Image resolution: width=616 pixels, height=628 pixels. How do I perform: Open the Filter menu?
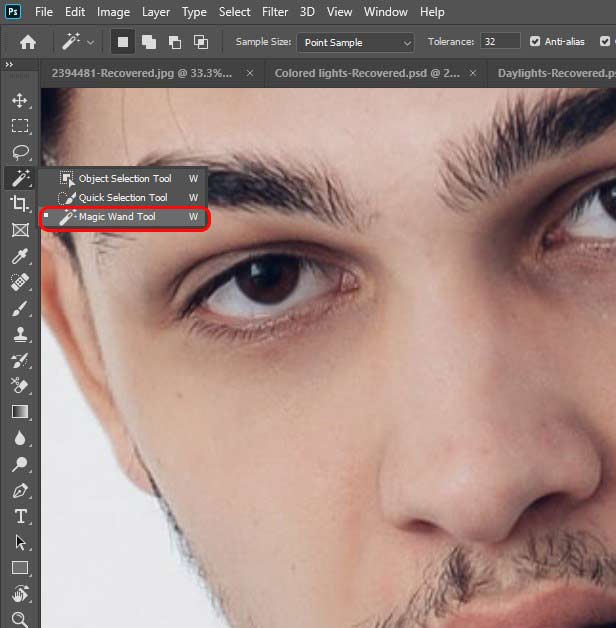pyautogui.click(x=275, y=12)
